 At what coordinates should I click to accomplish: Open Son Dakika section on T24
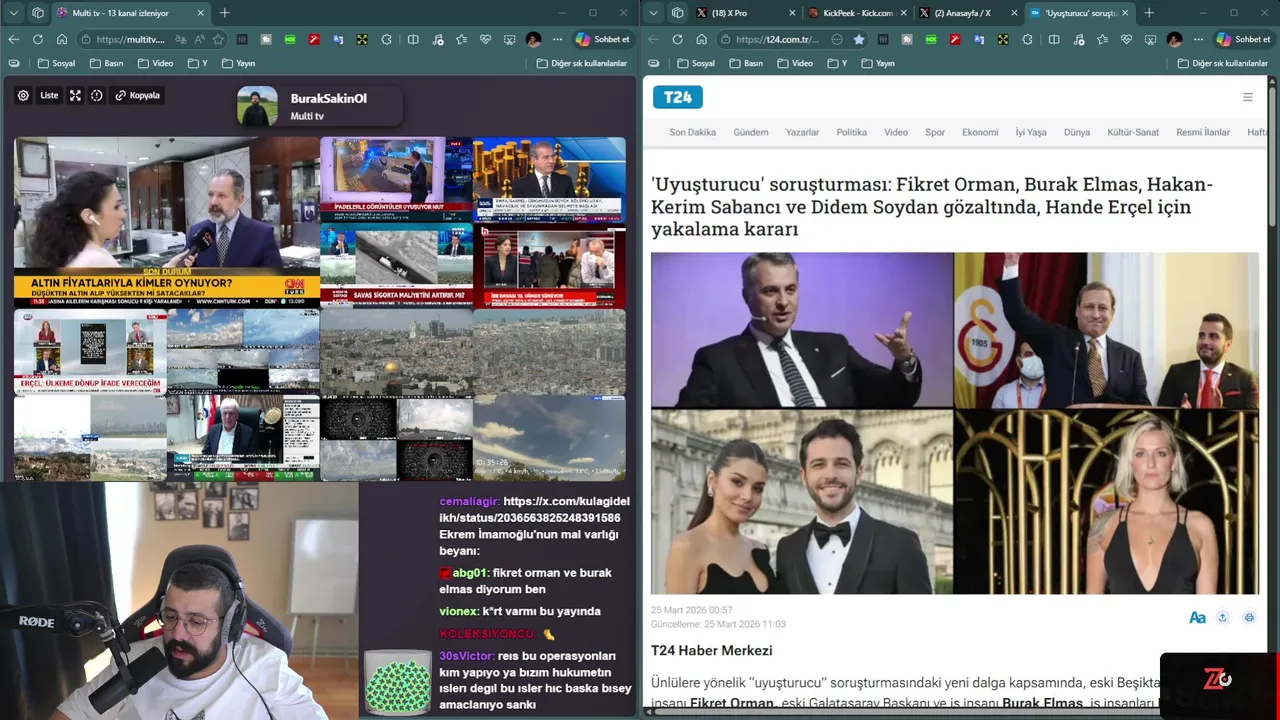coord(692,132)
